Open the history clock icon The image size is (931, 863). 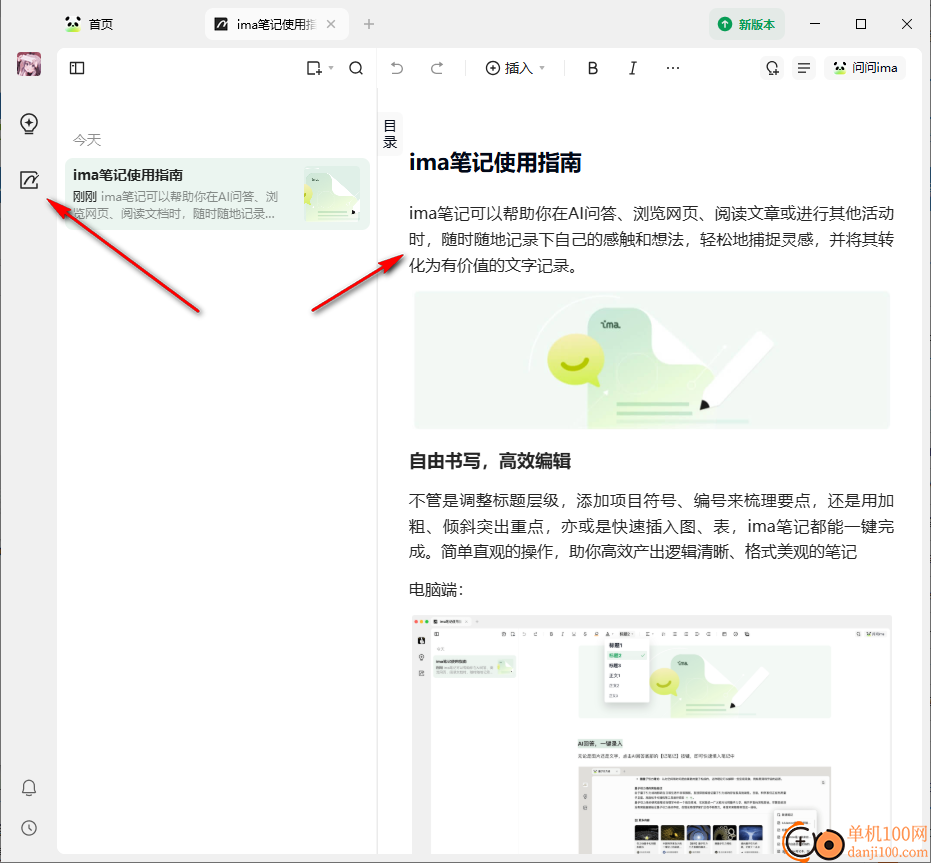pos(28,828)
